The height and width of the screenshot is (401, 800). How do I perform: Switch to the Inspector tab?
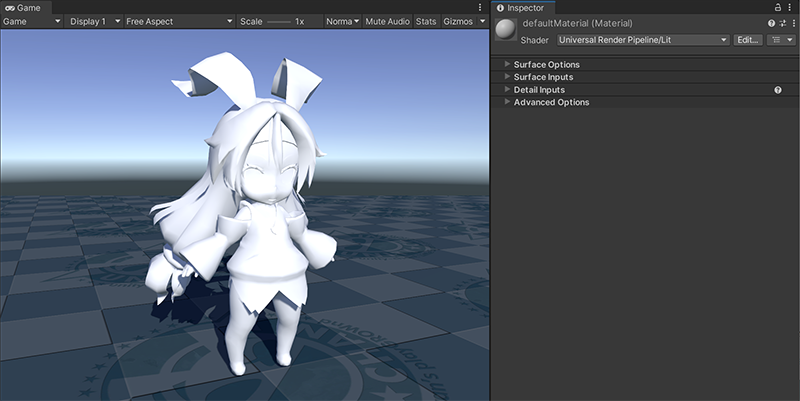[x=521, y=8]
